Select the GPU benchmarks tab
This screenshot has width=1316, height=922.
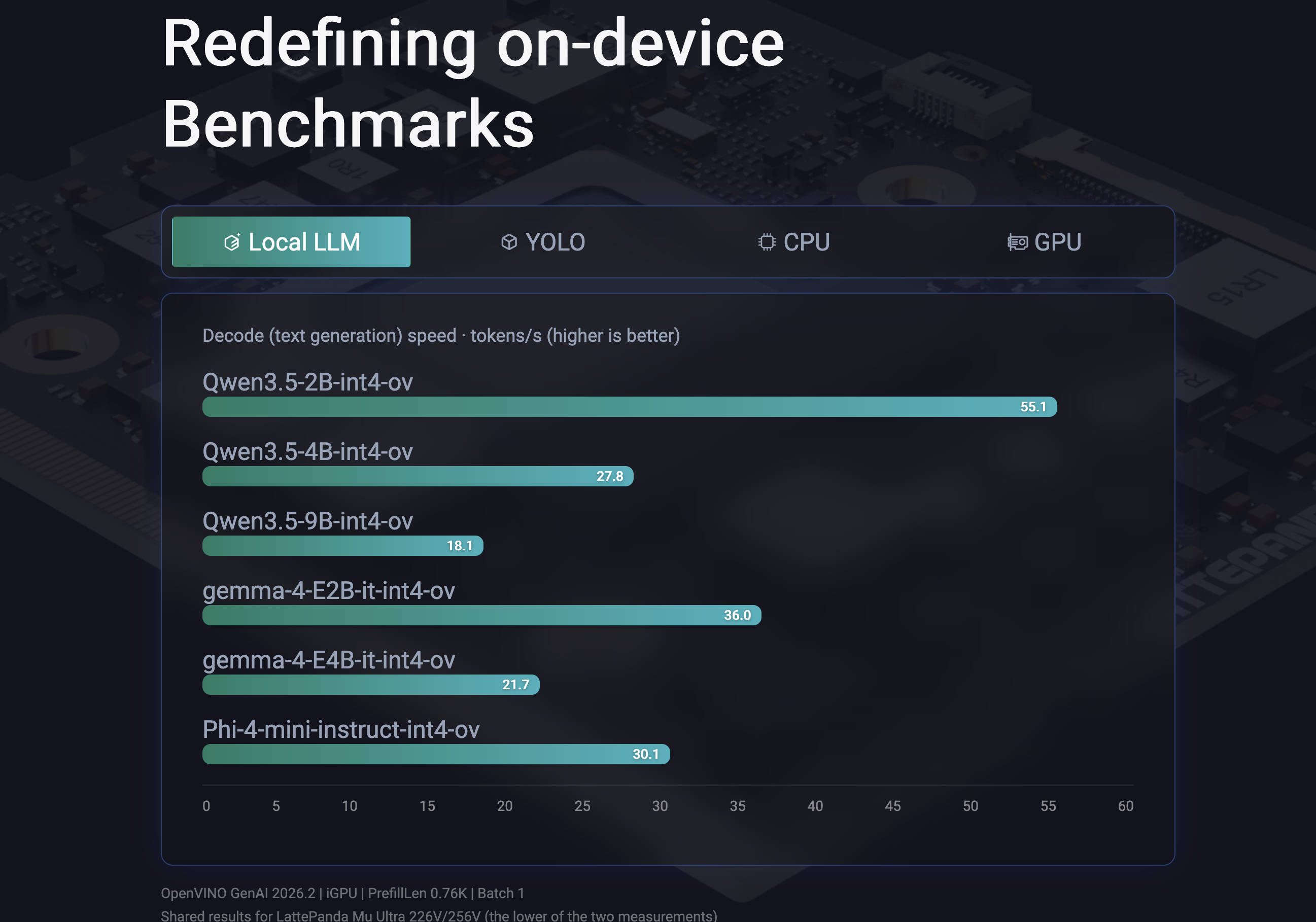(x=1044, y=242)
